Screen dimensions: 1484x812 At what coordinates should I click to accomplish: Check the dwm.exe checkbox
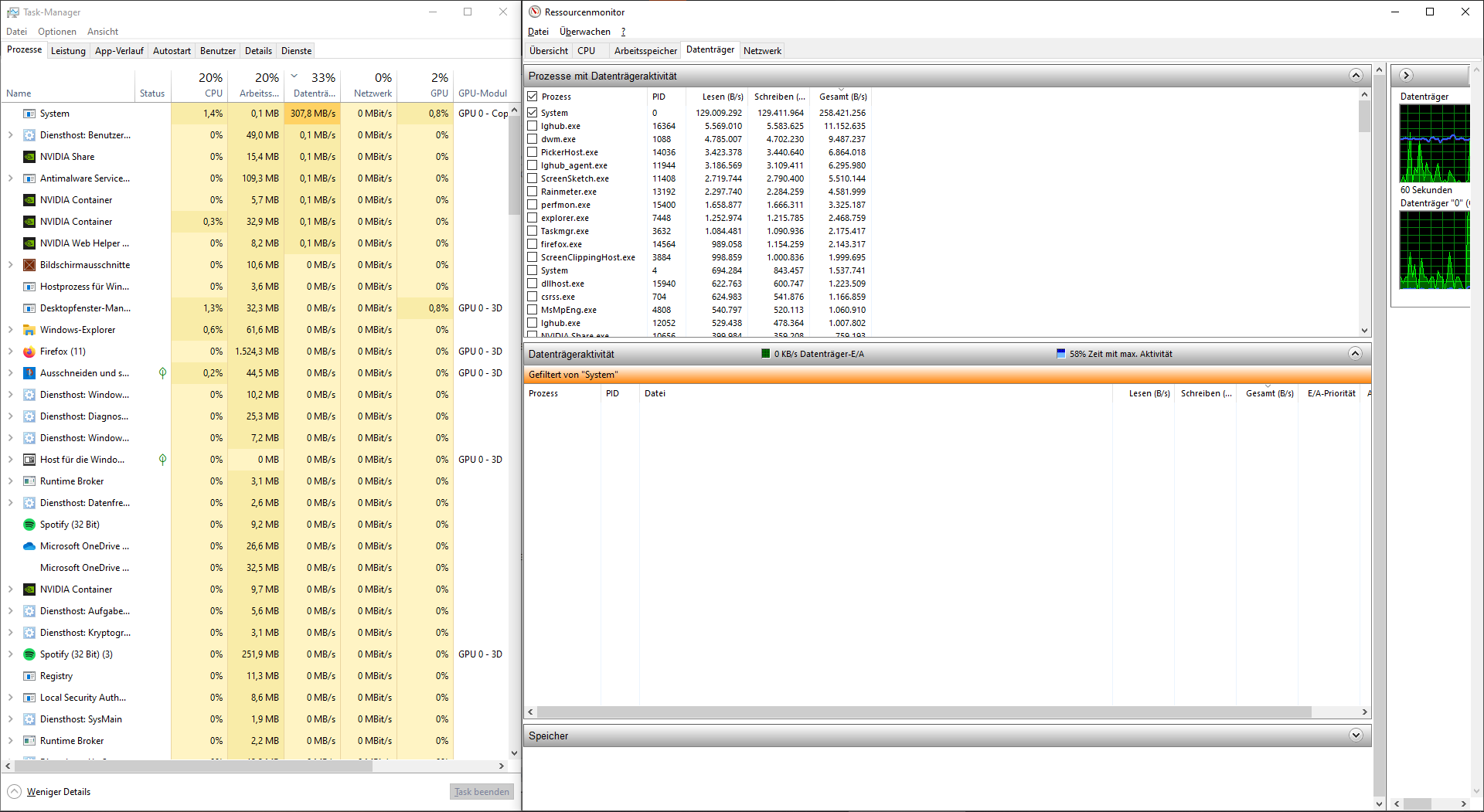pyautogui.click(x=532, y=139)
